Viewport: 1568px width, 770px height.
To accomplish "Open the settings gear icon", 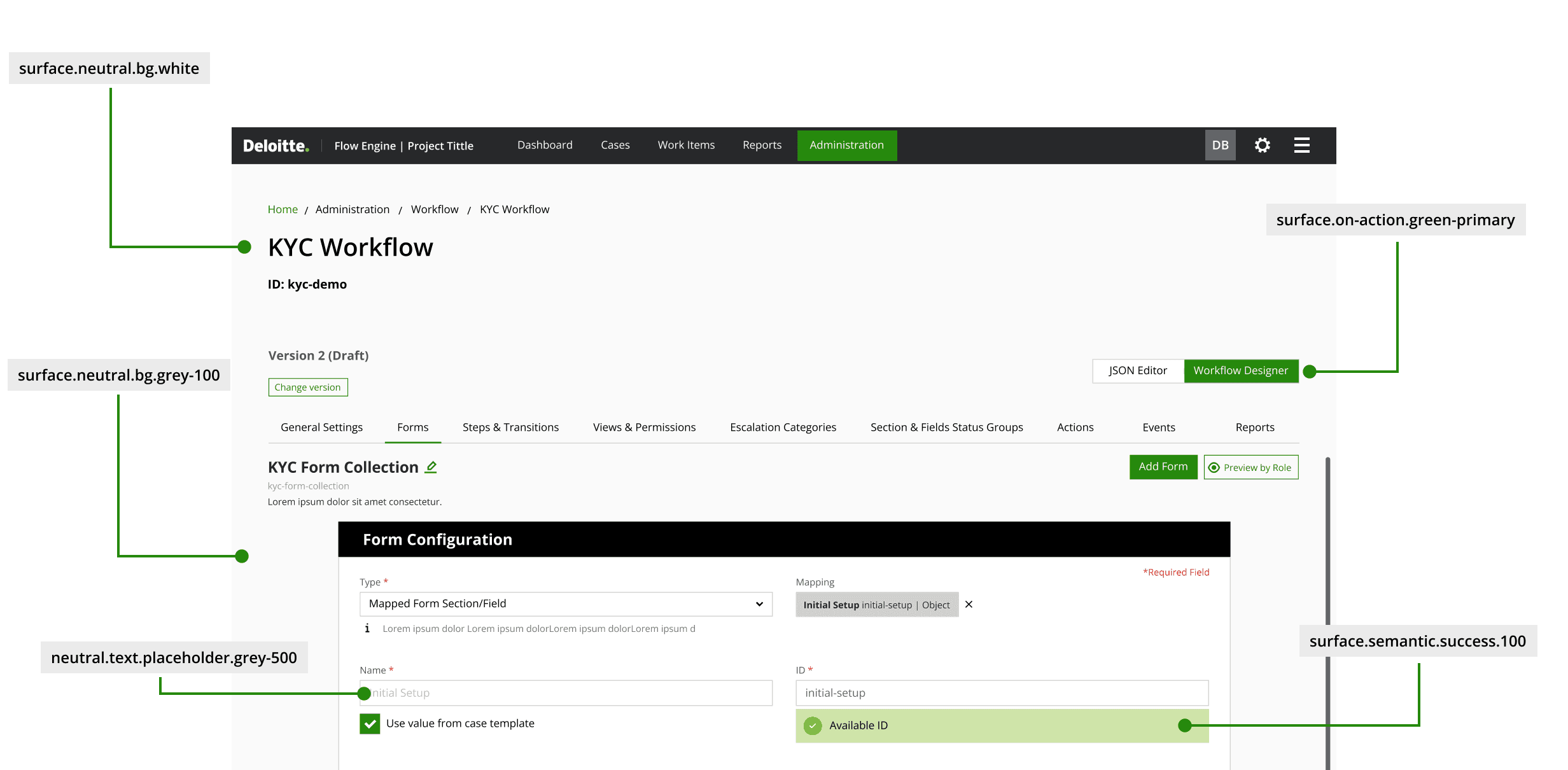I will pyautogui.click(x=1262, y=145).
